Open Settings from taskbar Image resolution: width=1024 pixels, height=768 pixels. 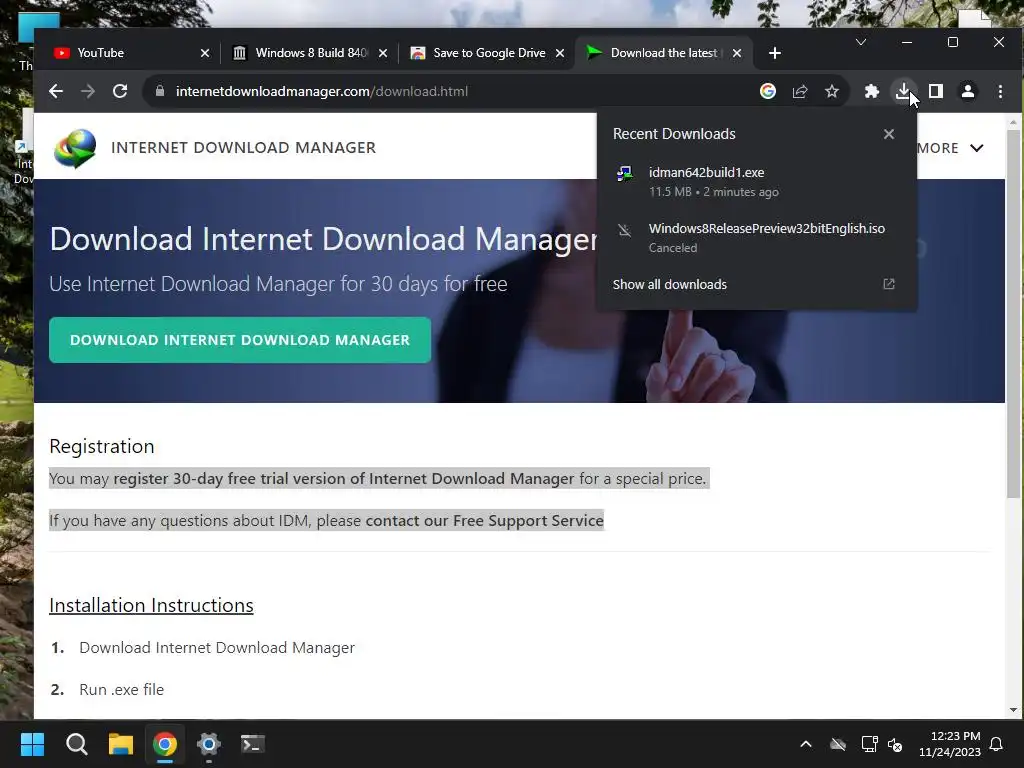coord(209,744)
